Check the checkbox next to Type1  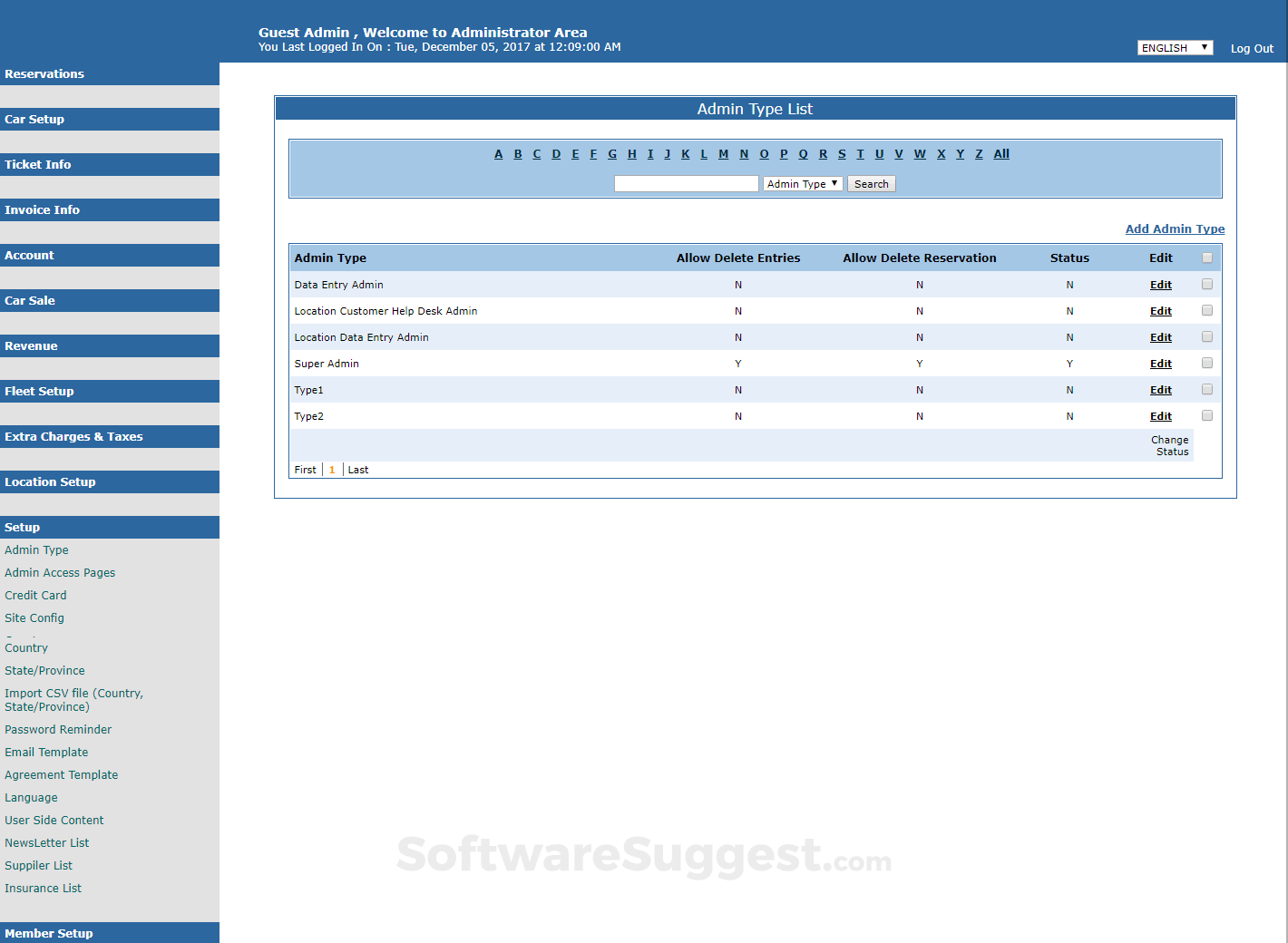coord(1207,388)
